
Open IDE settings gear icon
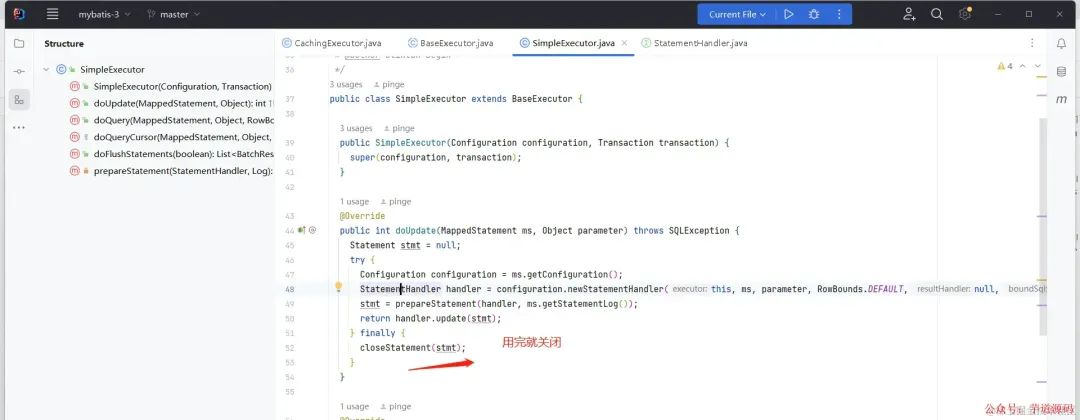tap(964, 14)
